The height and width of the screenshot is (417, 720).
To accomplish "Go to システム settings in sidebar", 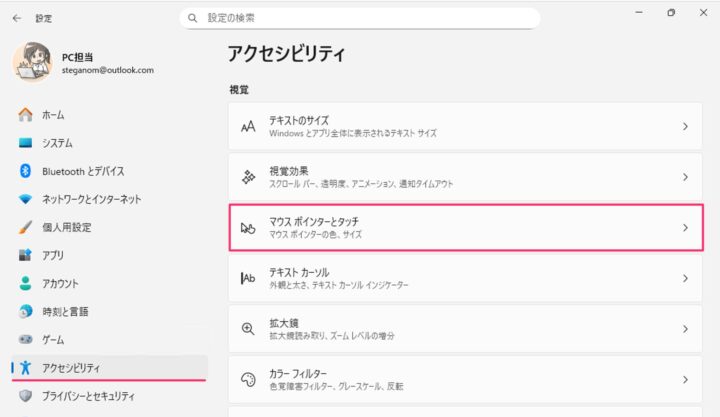I will [x=57, y=143].
